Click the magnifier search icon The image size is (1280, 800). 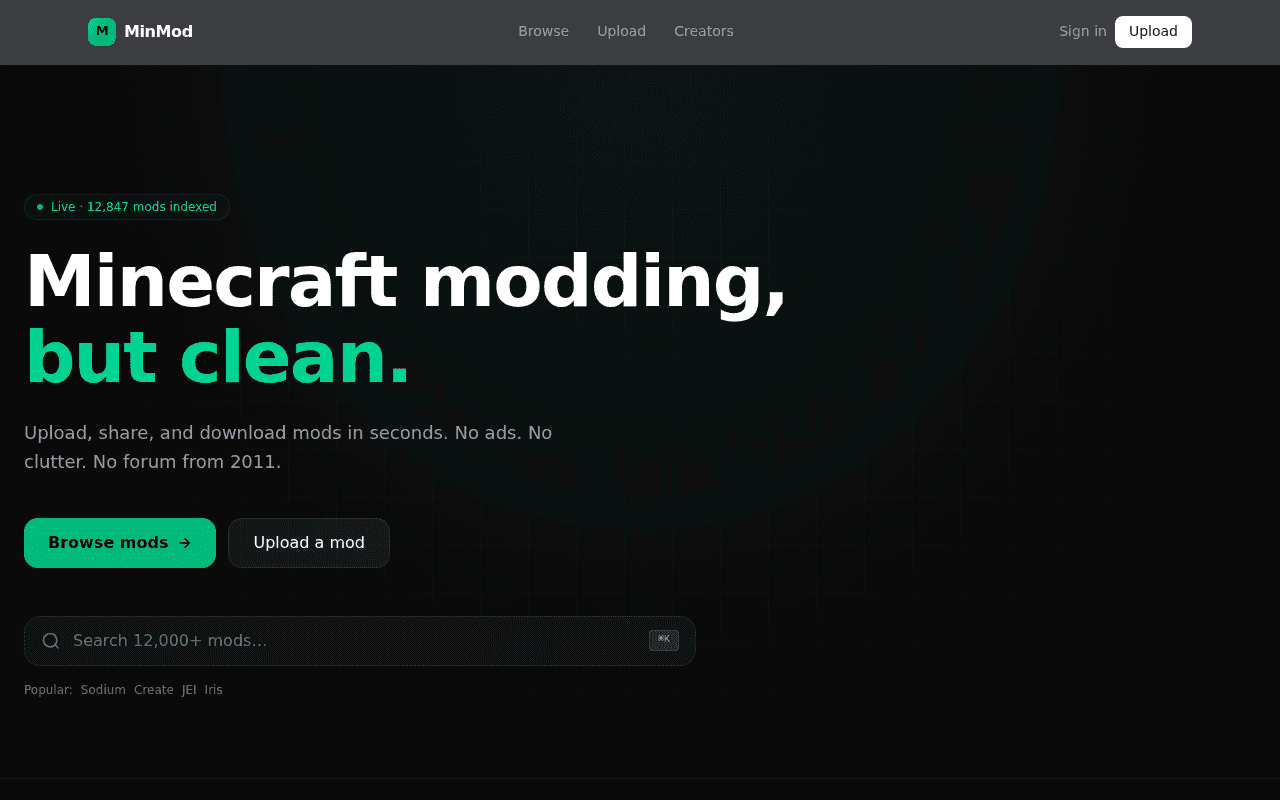pyautogui.click(x=51, y=641)
